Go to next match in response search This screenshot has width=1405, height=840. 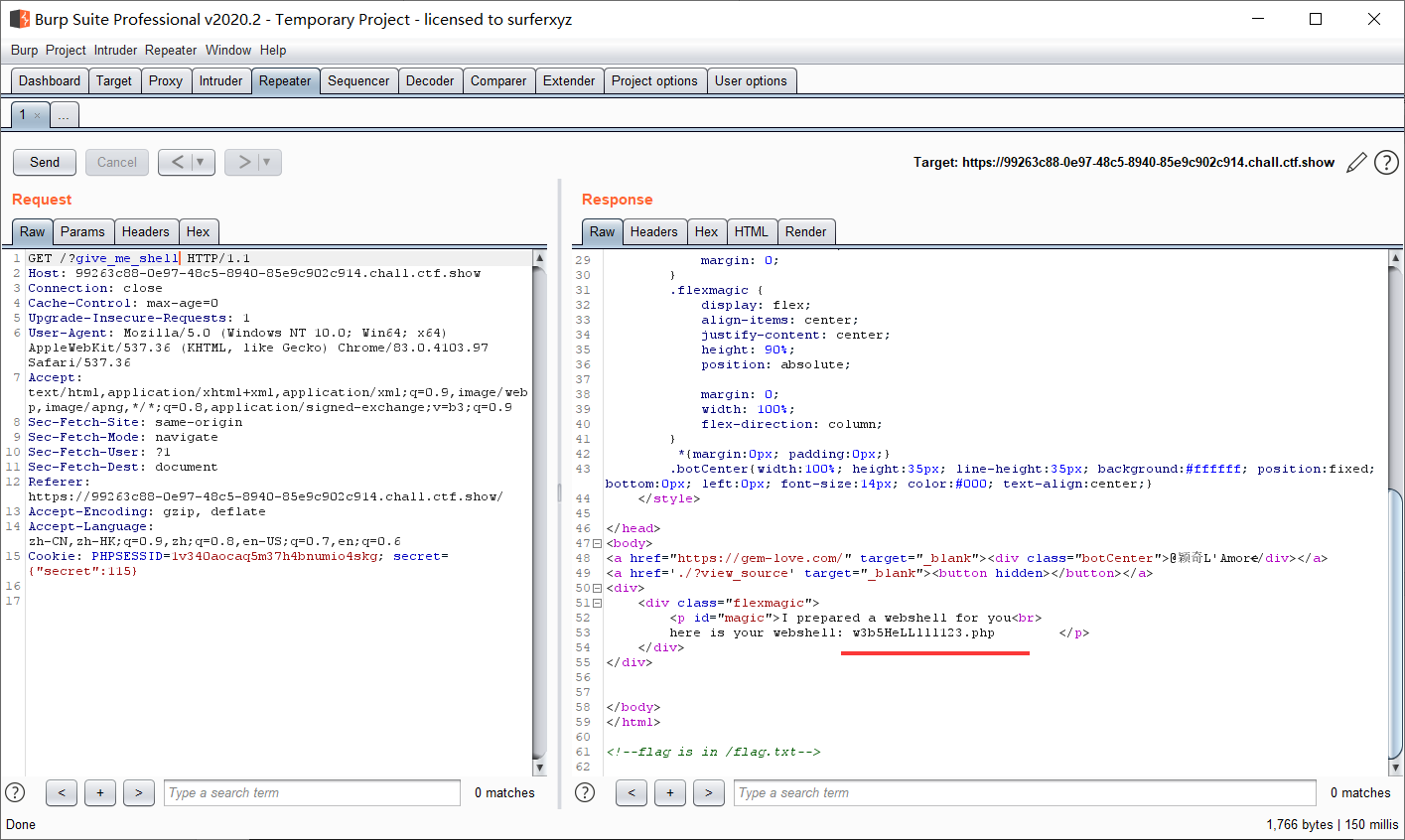pos(708,792)
